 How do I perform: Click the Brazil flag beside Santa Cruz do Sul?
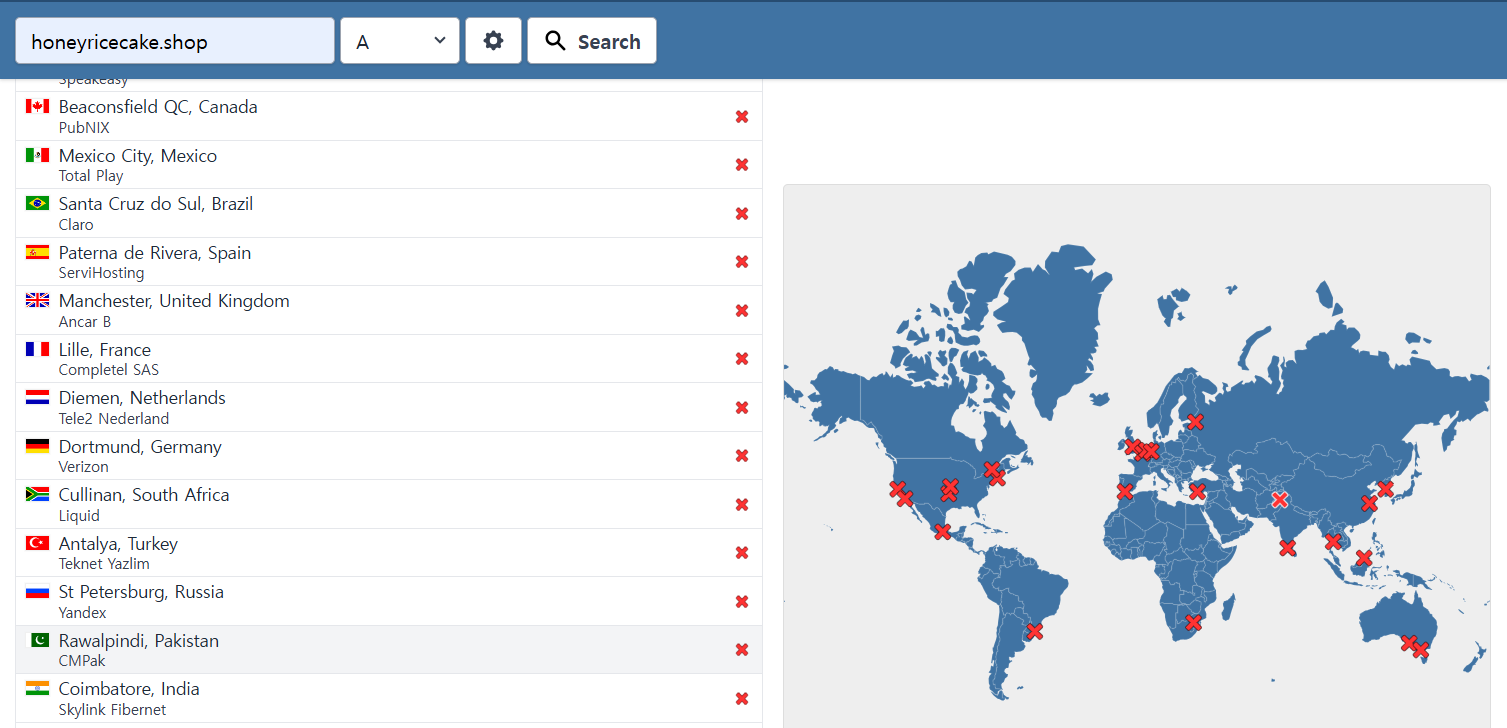(x=38, y=203)
